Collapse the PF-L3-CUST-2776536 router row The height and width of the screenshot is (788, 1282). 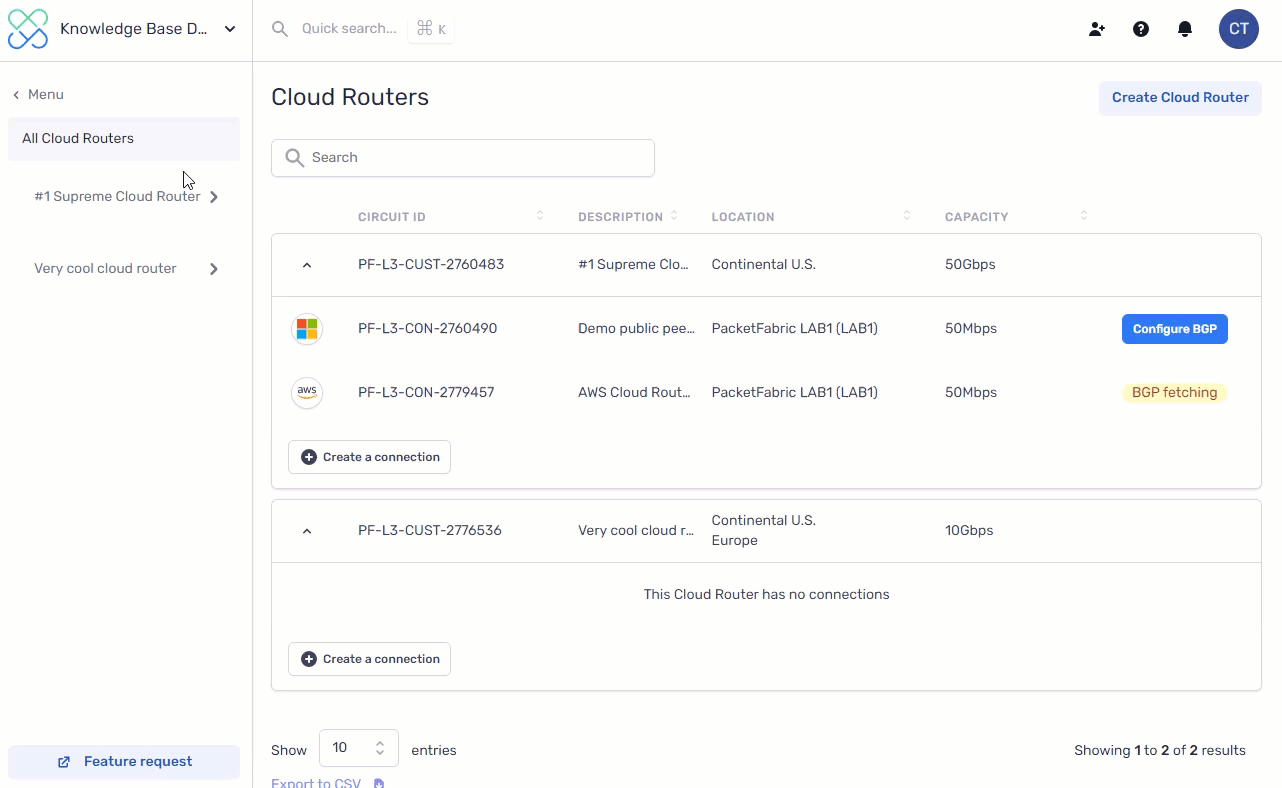pos(307,530)
